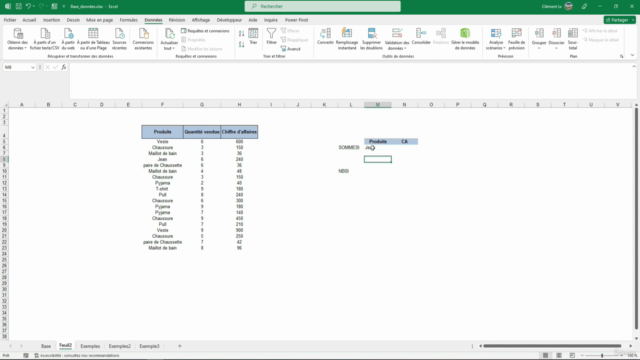Open Sources récentes
This screenshot has width=640, height=360.
pyautogui.click(x=119, y=39)
